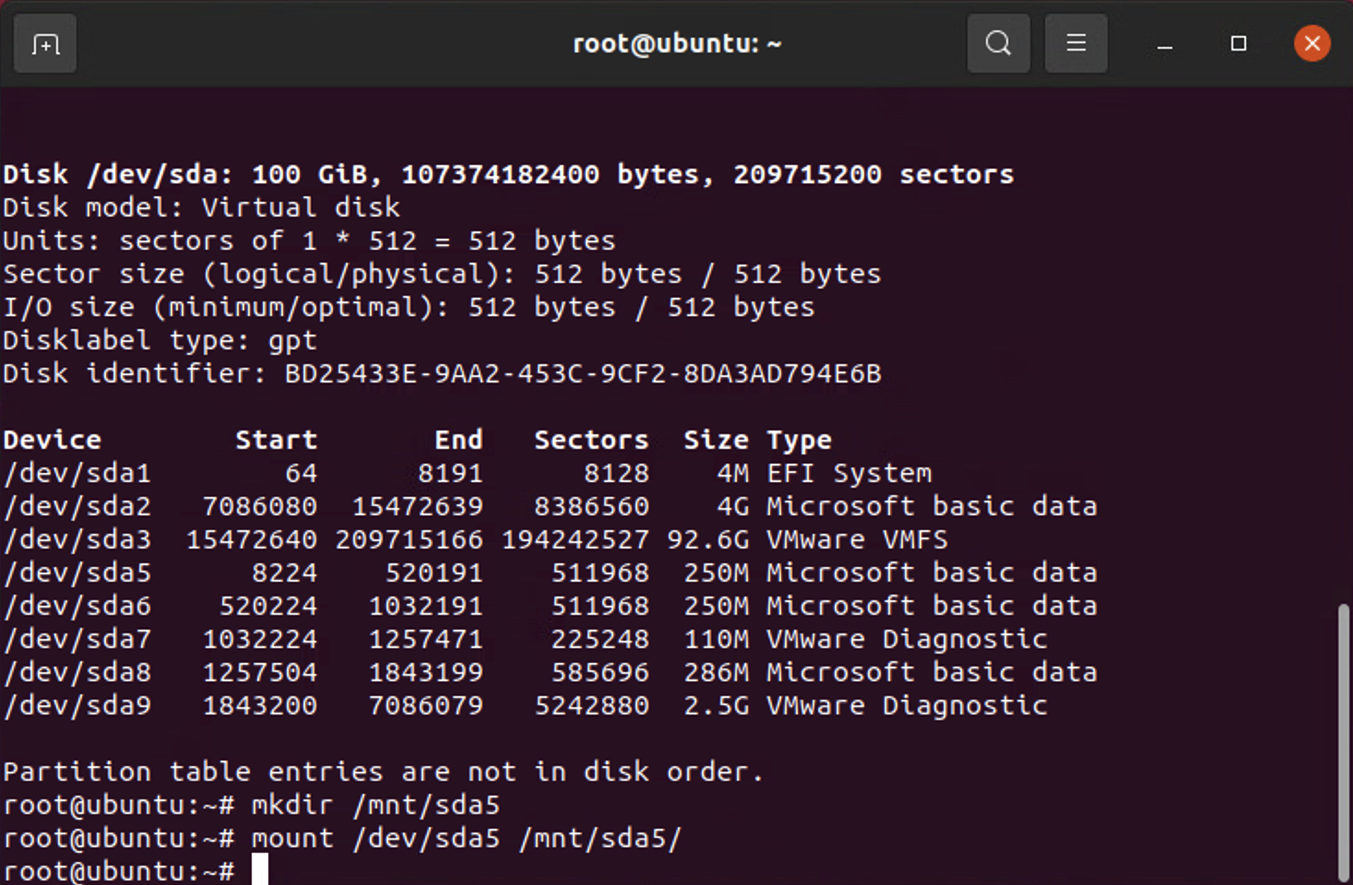The height and width of the screenshot is (885, 1353).
Task: Click /dev/sda7 in the device list
Action: click(77, 639)
